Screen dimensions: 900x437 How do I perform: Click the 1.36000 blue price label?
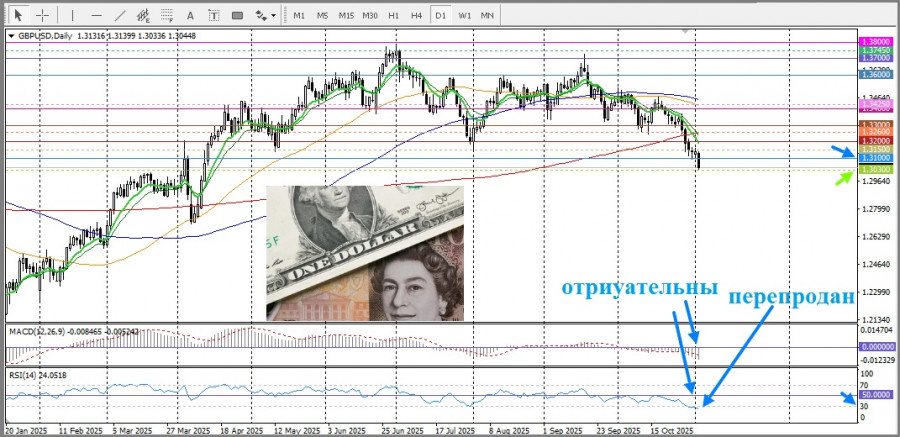pos(876,75)
